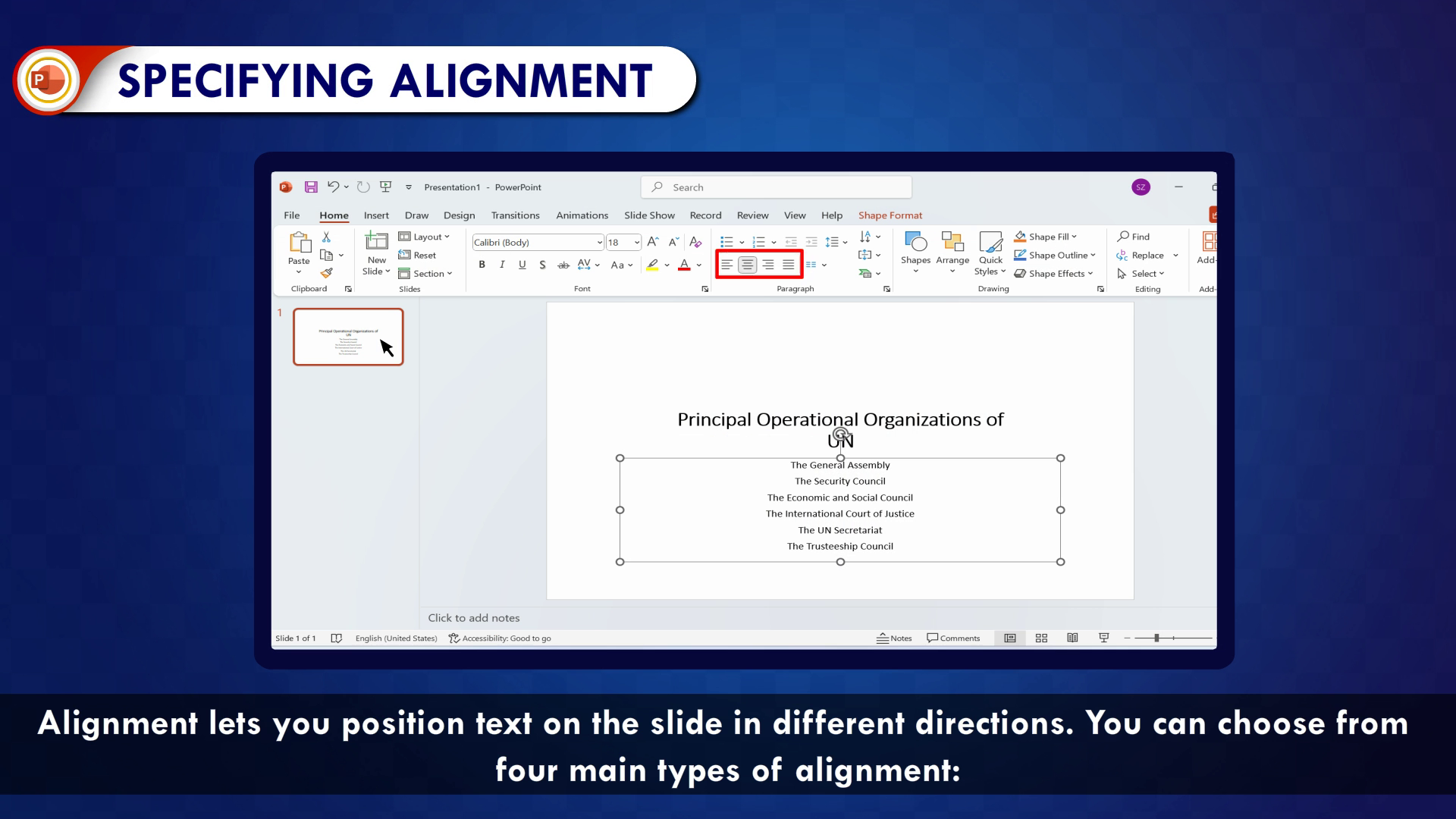Click the Align Left icon
This screenshot has width=1456, height=819.
click(x=726, y=265)
